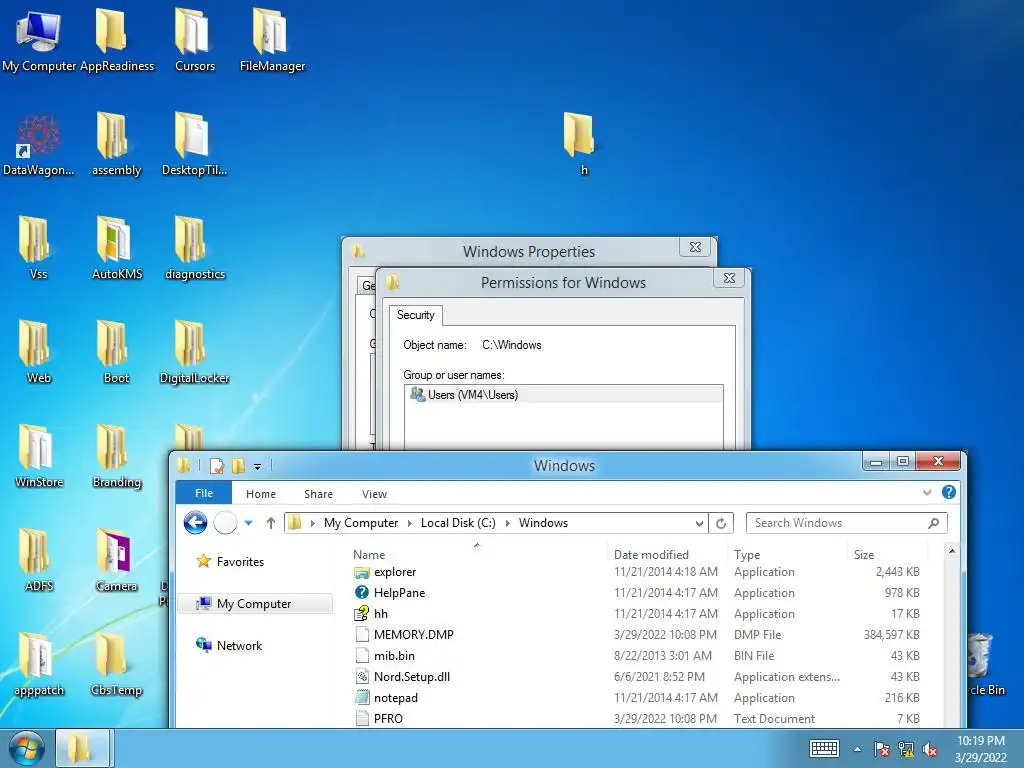Image resolution: width=1024 pixels, height=768 pixels.
Task: Open the AppReadiness folder on desktop
Action: tap(116, 39)
